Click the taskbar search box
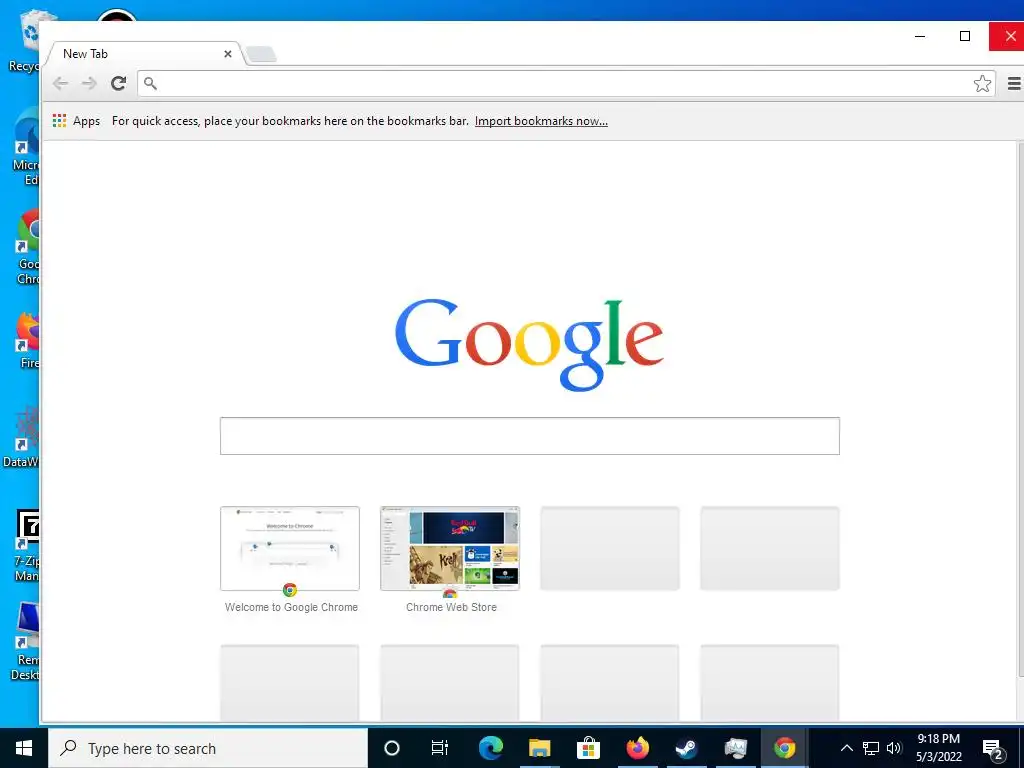This screenshot has height=768, width=1024. pyautogui.click(x=208, y=748)
